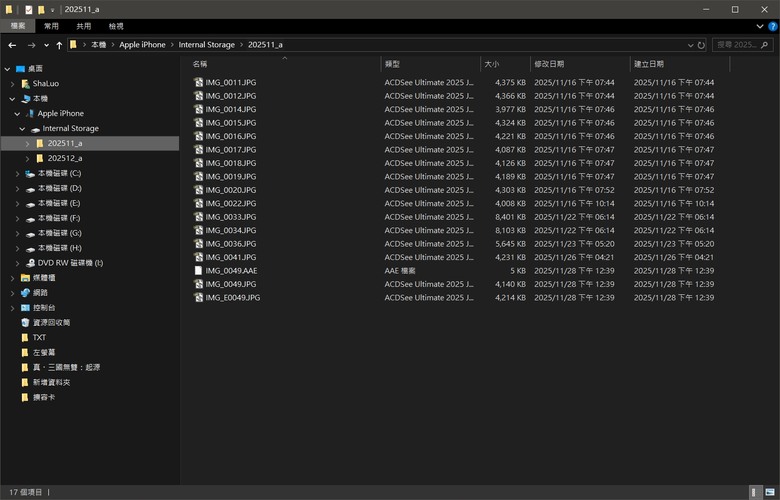Collapse the Apple iPhone tree node
This screenshot has height=500, width=780.
click(17, 114)
